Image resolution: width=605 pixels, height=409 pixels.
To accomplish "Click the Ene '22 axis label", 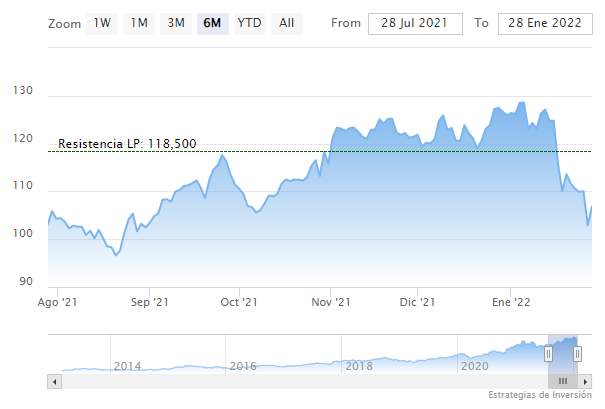I will tap(510, 302).
